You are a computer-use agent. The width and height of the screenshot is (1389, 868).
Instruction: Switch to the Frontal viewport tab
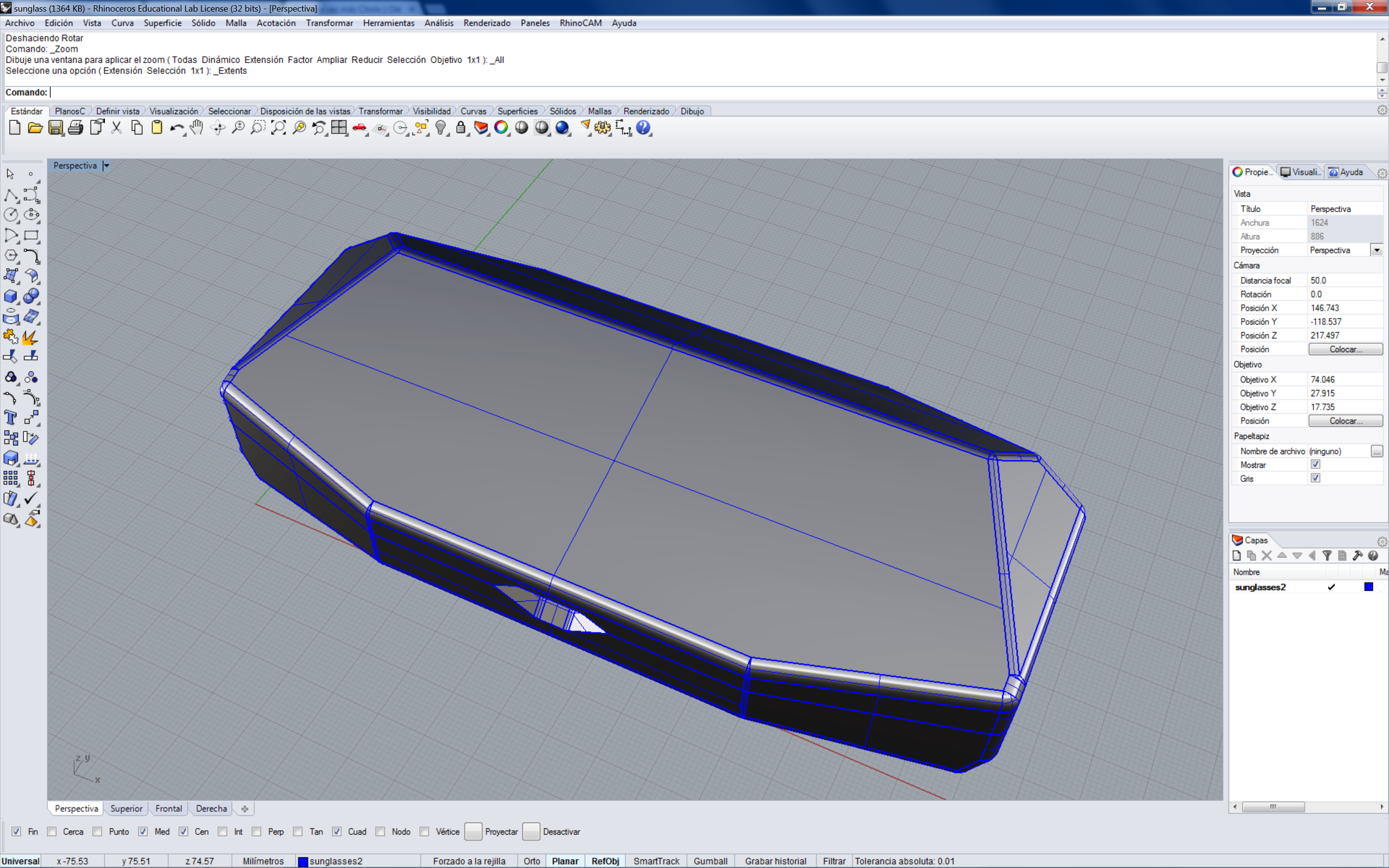[169, 808]
